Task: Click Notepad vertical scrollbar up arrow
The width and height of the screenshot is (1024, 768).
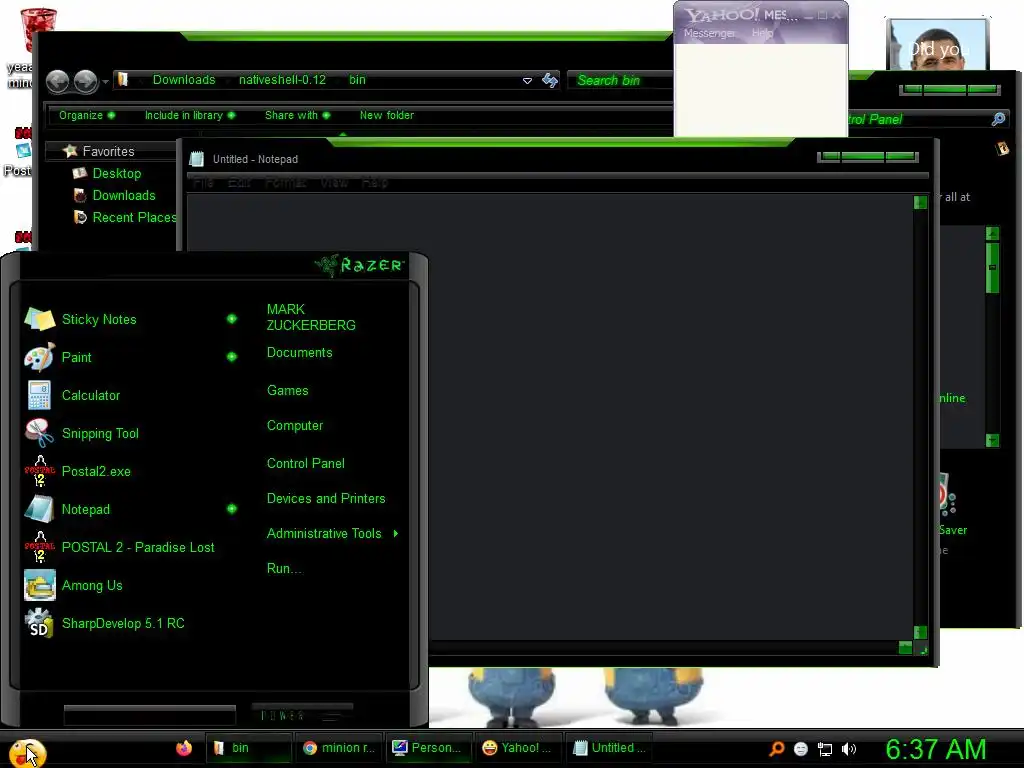Action: pos(920,203)
